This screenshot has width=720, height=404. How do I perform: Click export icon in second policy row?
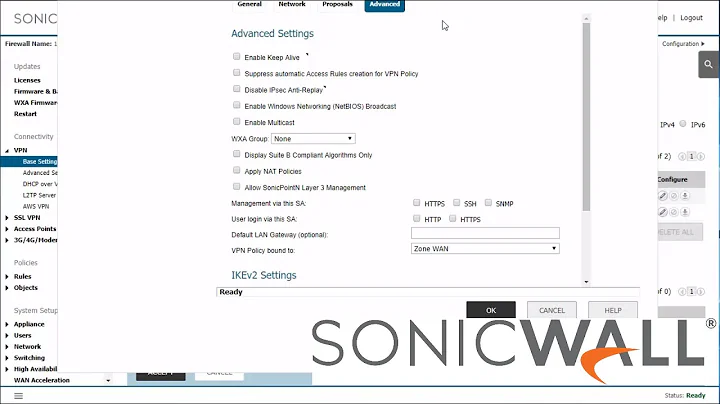pyautogui.click(x=685, y=212)
